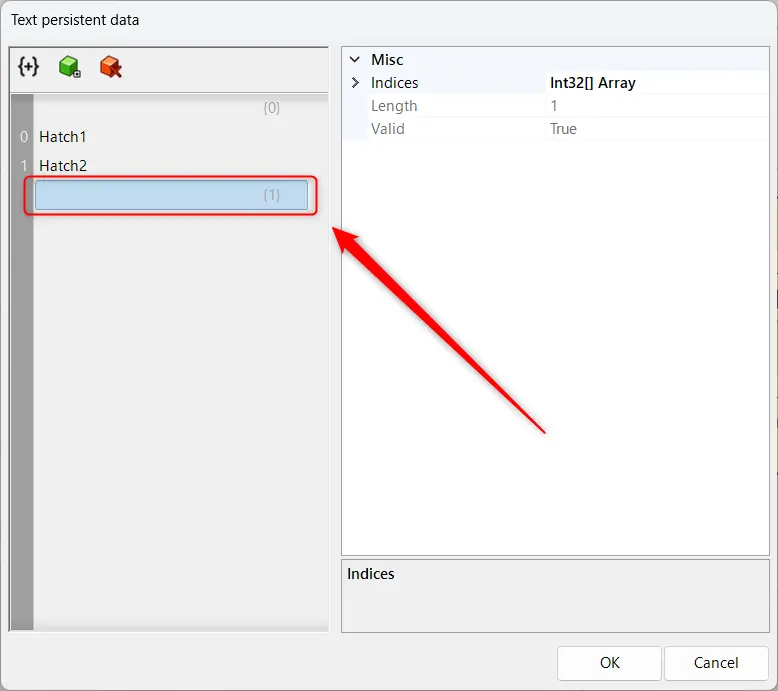
Task: Click the green cube add item icon
Action: tap(69, 67)
